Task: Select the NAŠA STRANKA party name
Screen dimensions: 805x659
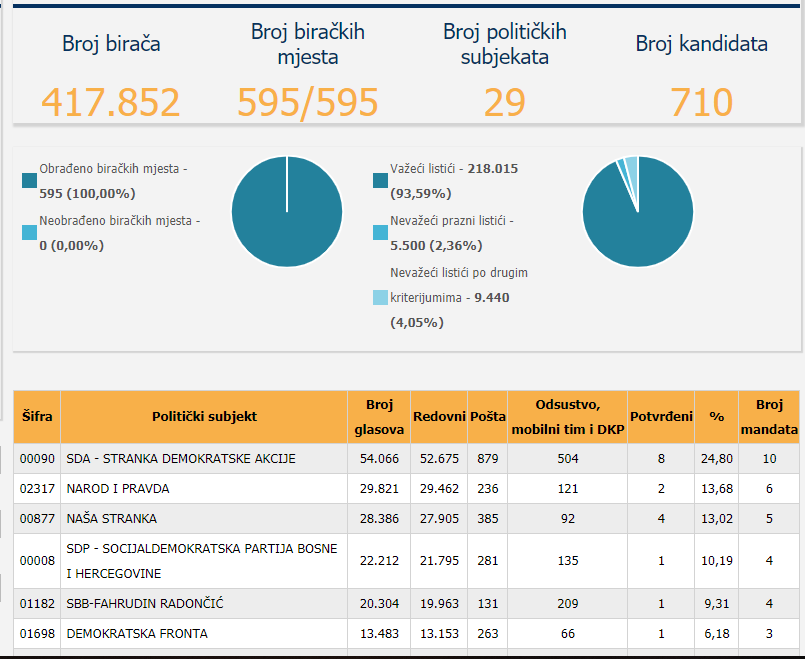Action: point(111,518)
